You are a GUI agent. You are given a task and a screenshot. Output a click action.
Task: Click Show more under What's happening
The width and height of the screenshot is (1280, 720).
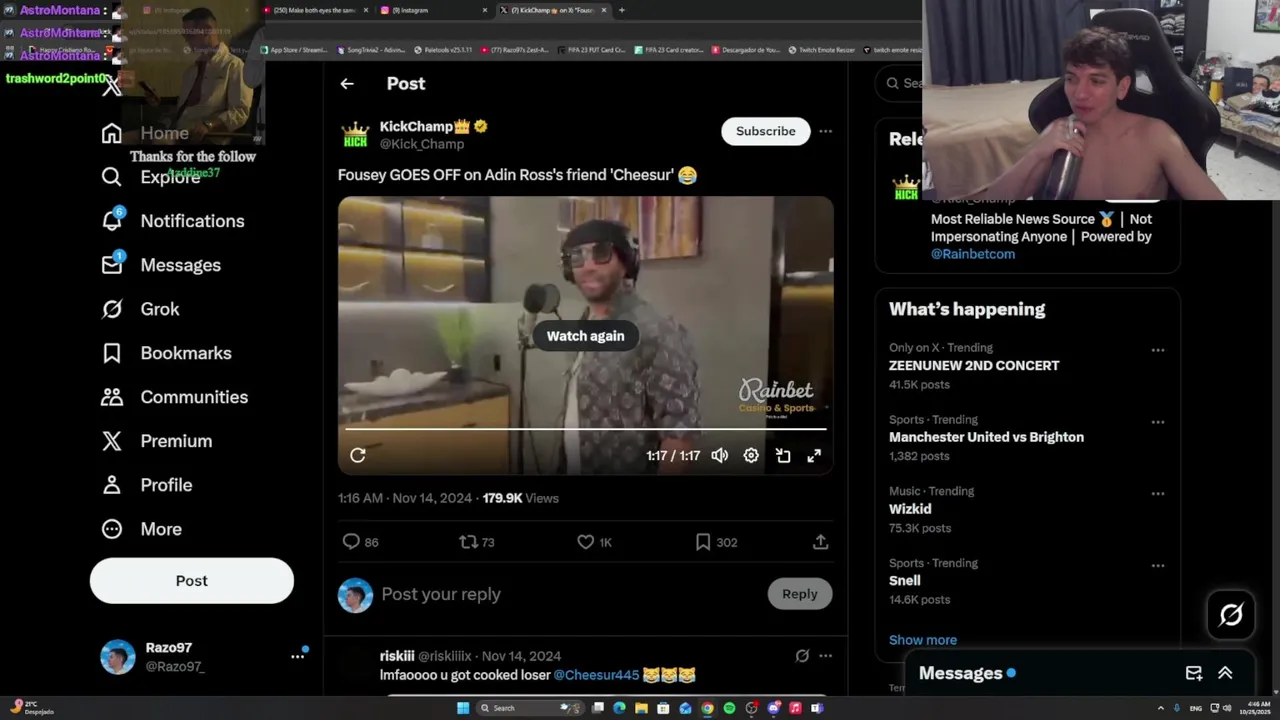pyautogui.click(x=923, y=640)
